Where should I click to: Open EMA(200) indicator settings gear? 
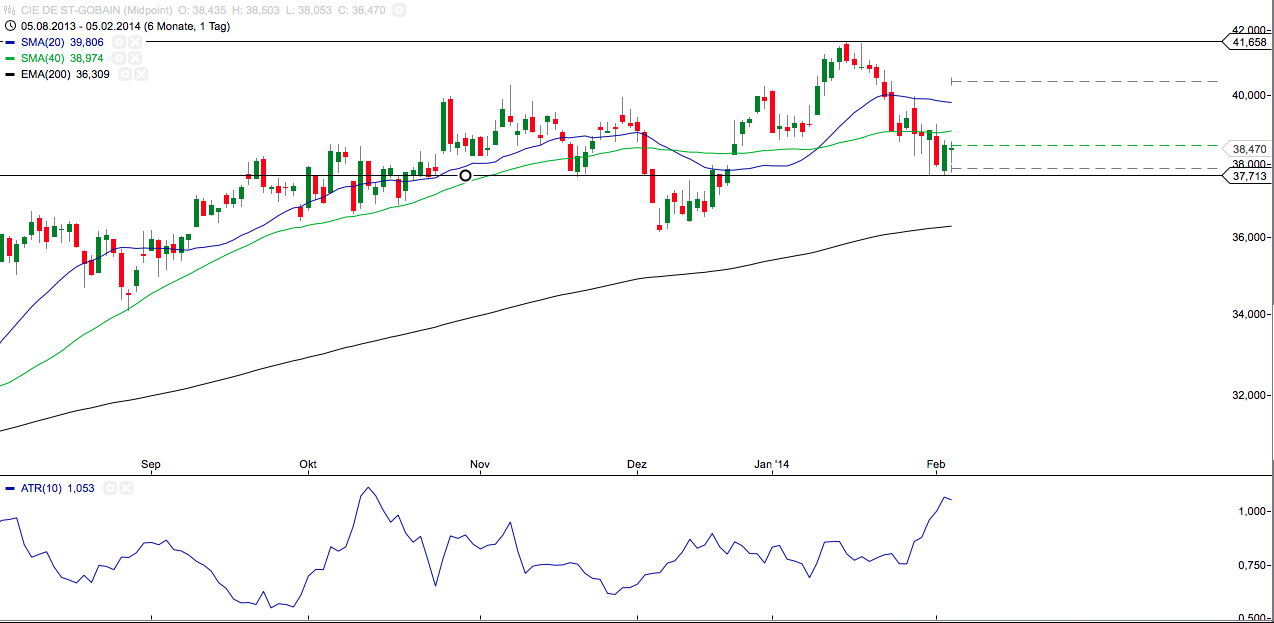click(125, 74)
